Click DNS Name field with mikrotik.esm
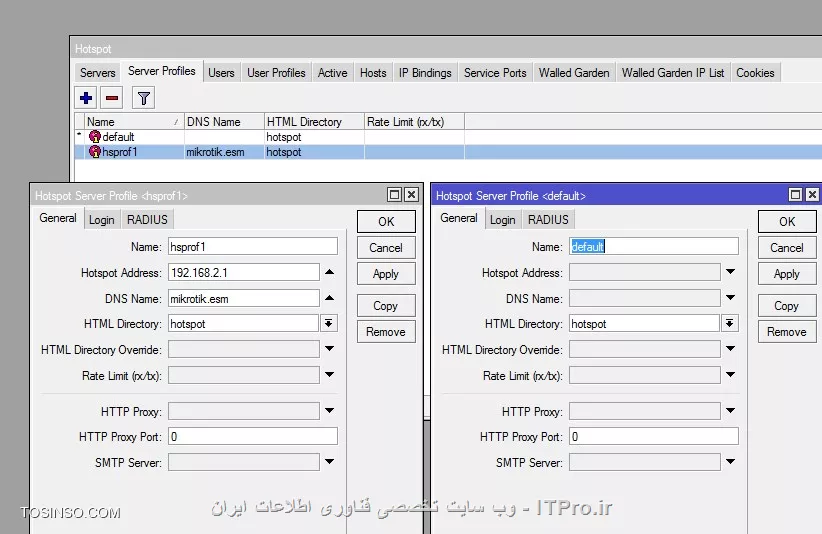Image resolution: width=822 pixels, height=534 pixels. tap(244, 299)
